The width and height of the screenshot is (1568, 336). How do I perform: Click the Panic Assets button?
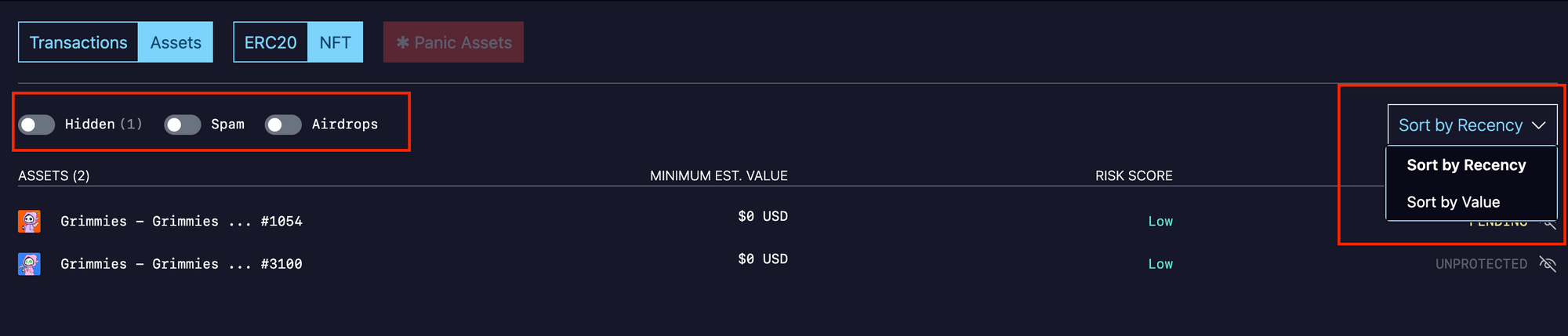[453, 42]
